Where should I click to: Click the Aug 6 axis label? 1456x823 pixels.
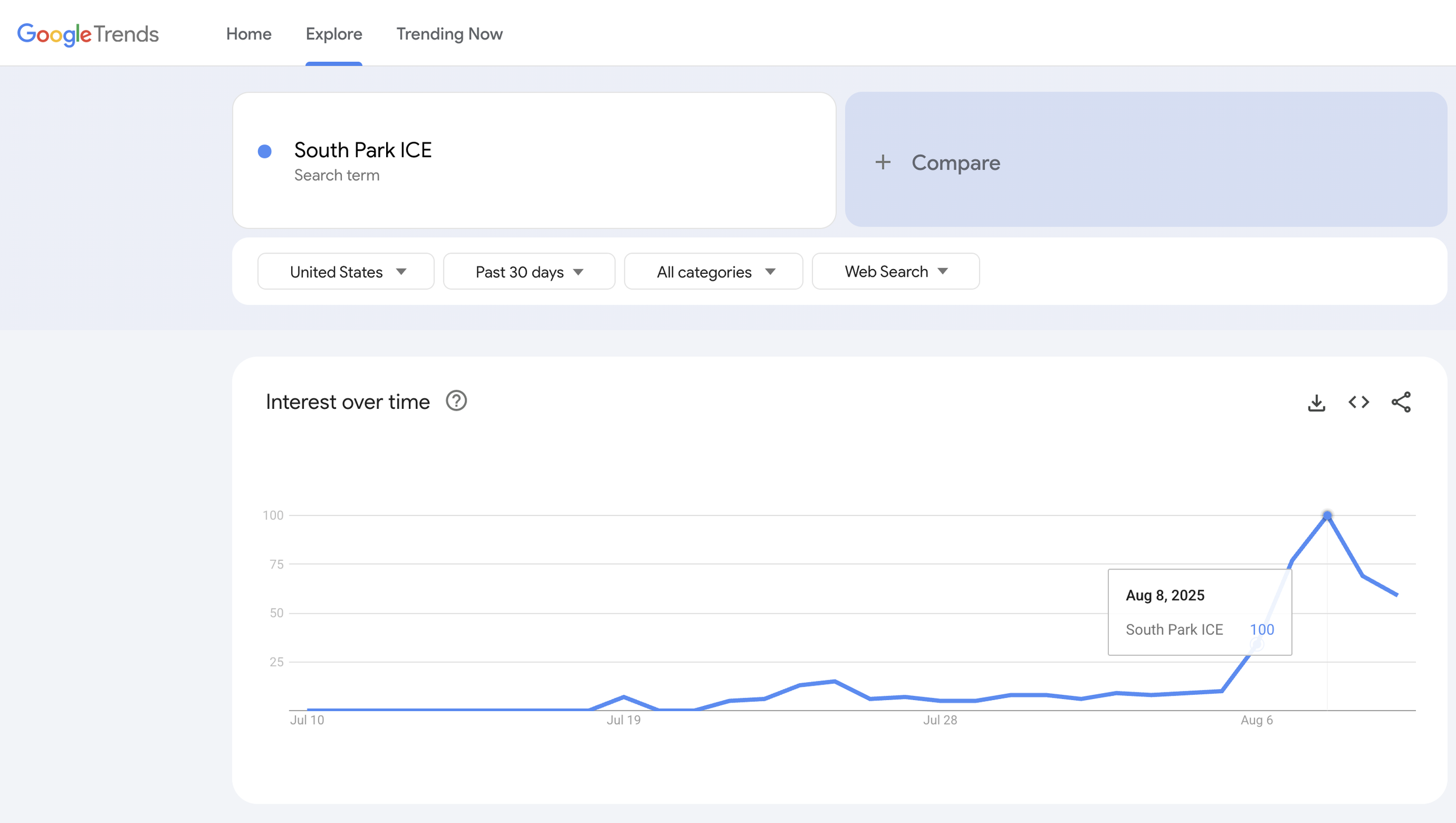tap(1256, 720)
